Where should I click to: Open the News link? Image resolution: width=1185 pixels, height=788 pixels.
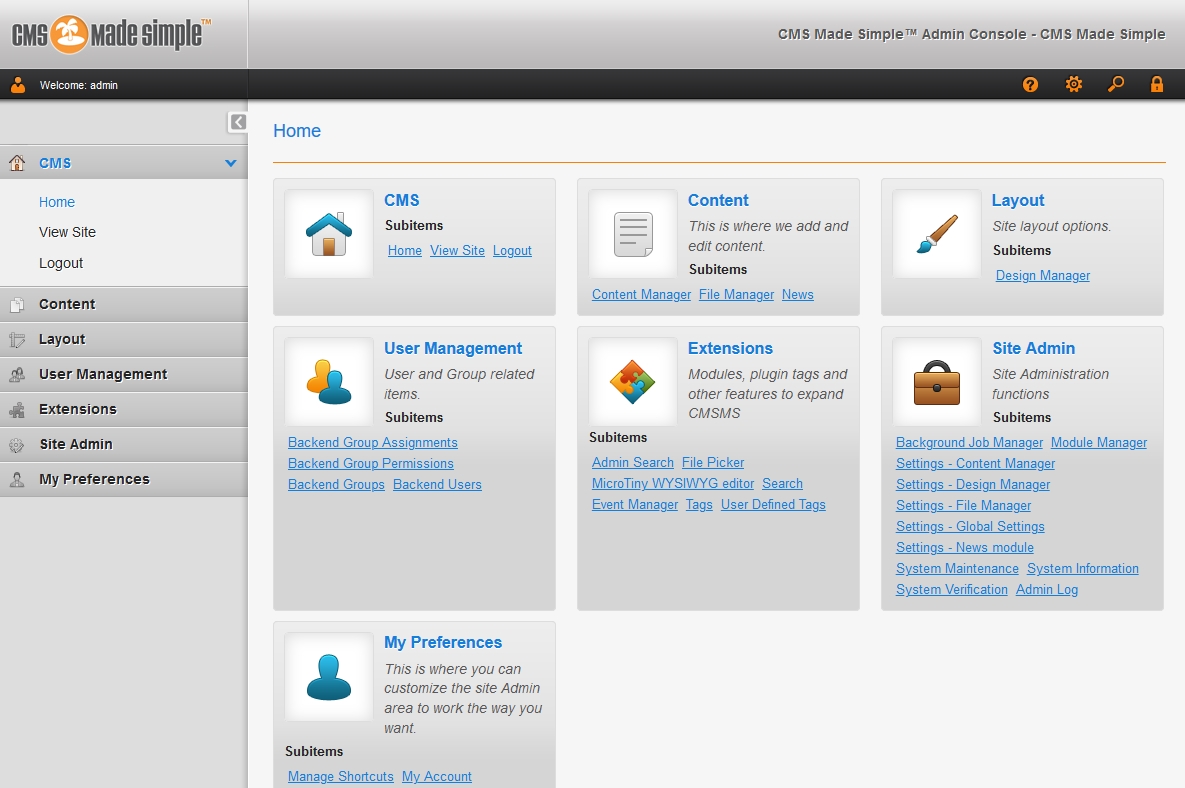[x=797, y=295]
